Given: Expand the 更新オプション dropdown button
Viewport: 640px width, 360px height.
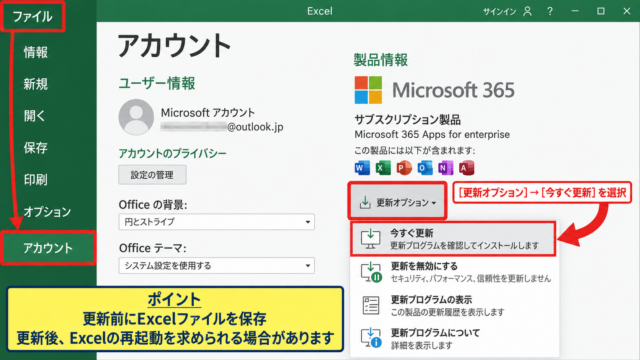Looking at the screenshot, I should pyautogui.click(x=398, y=202).
